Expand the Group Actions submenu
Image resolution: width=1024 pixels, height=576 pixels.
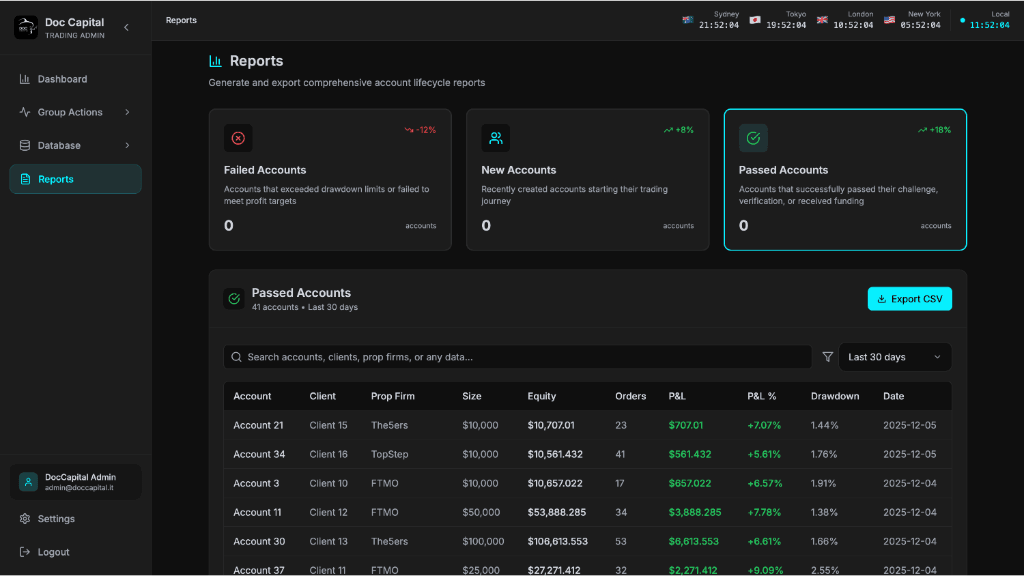[128, 112]
